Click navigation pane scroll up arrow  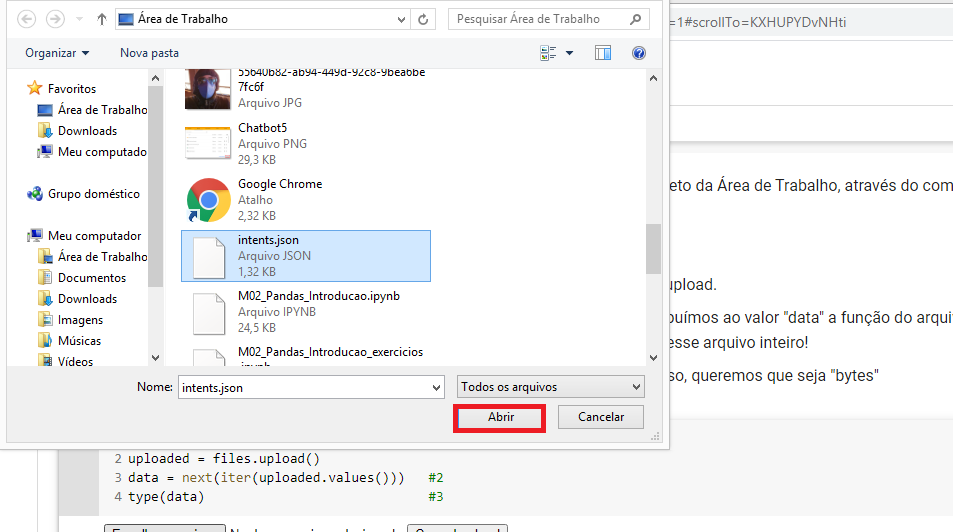click(156, 78)
